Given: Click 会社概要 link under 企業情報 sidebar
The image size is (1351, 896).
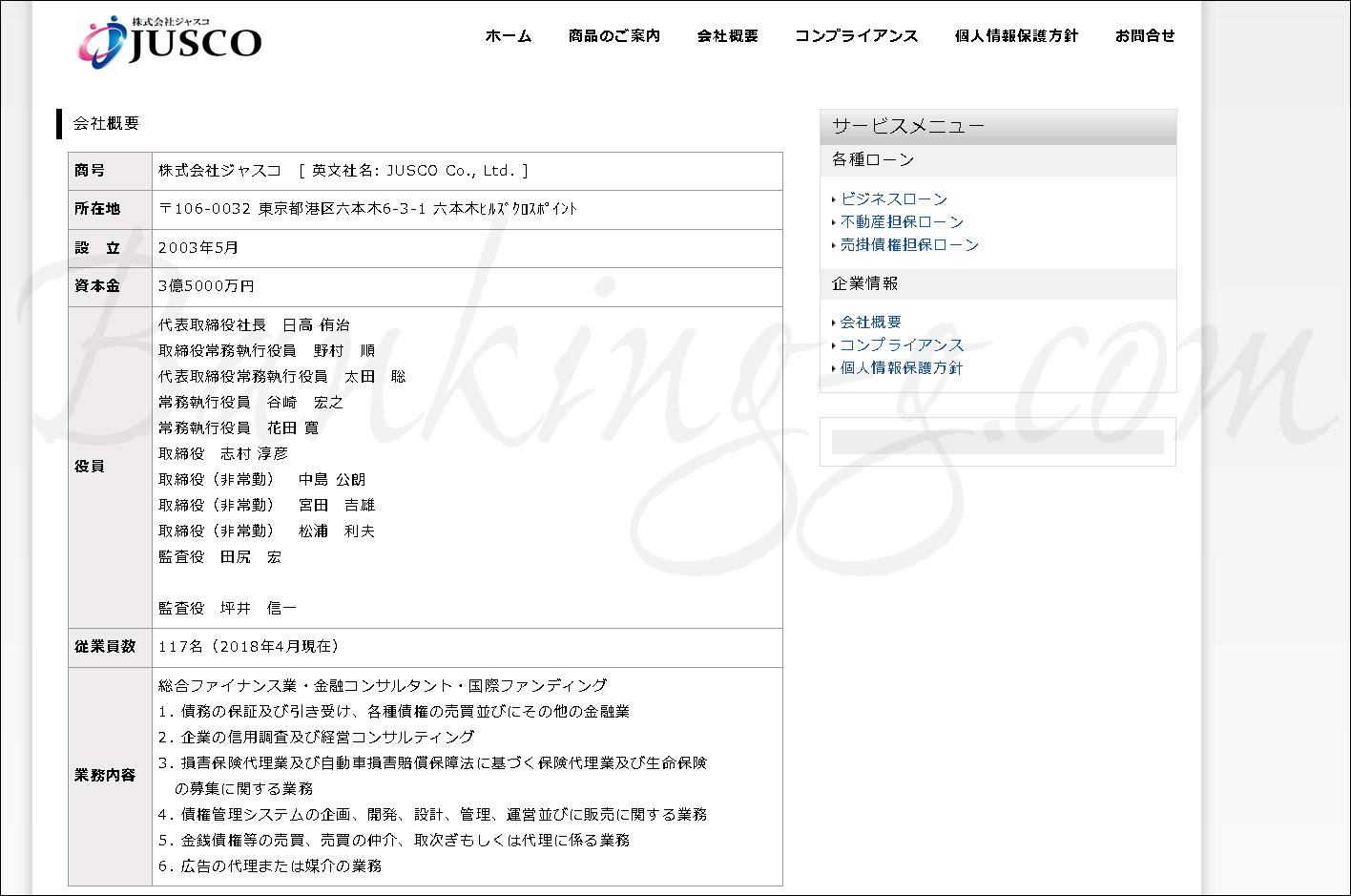Looking at the screenshot, I should [870, 323].
